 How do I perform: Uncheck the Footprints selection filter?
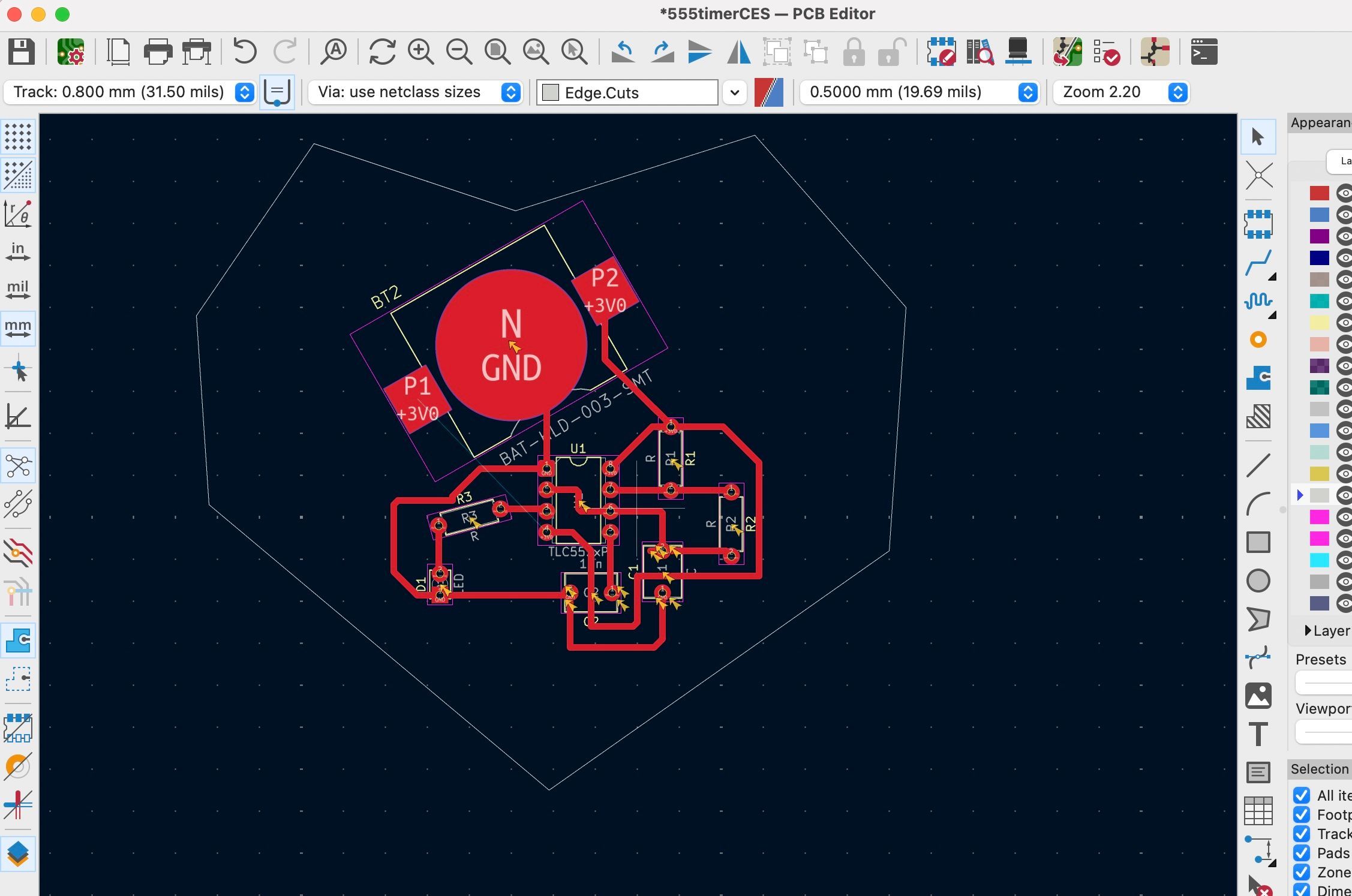coord(1301,814)
